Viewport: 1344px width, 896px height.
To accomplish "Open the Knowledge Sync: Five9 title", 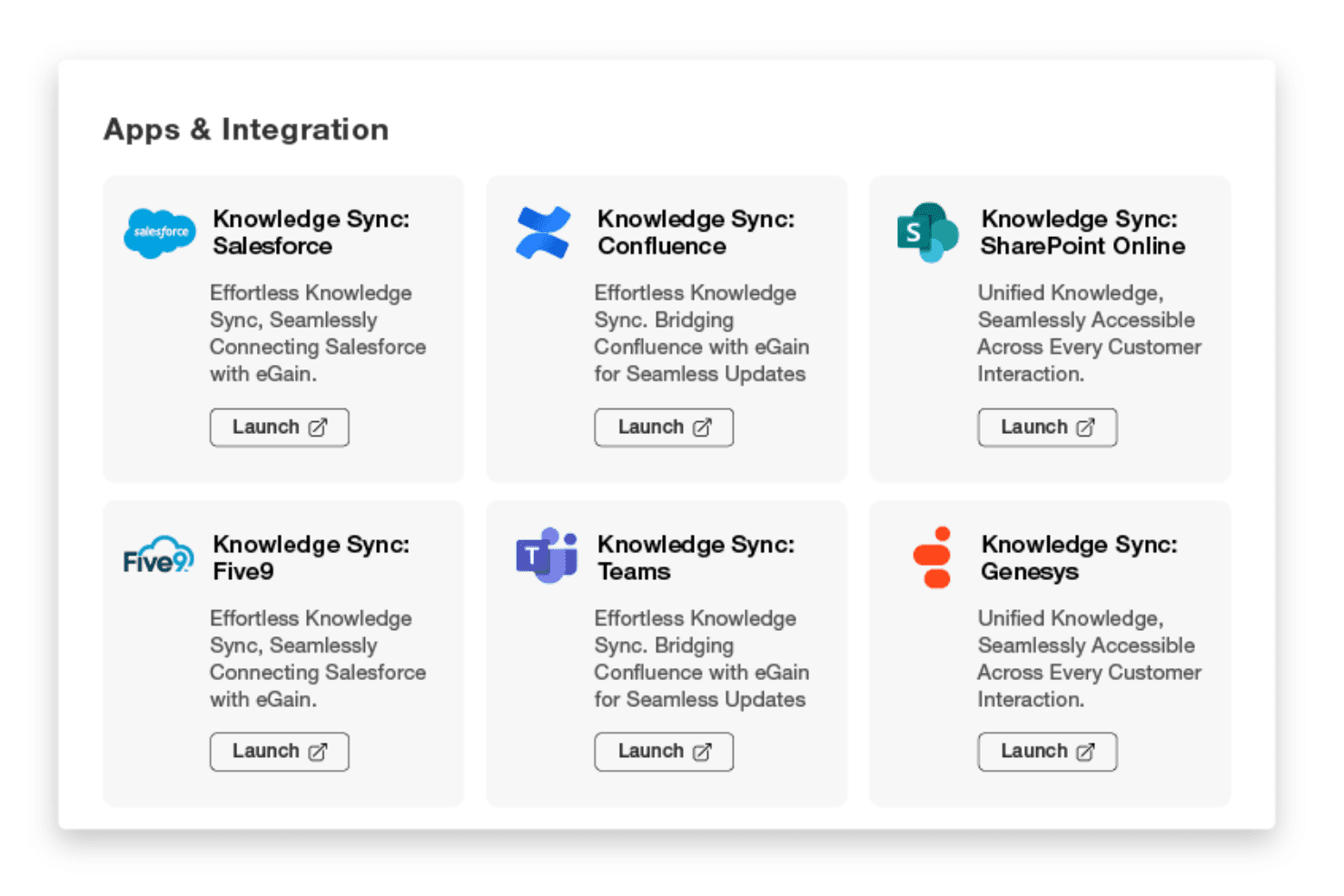I will 311,557.
